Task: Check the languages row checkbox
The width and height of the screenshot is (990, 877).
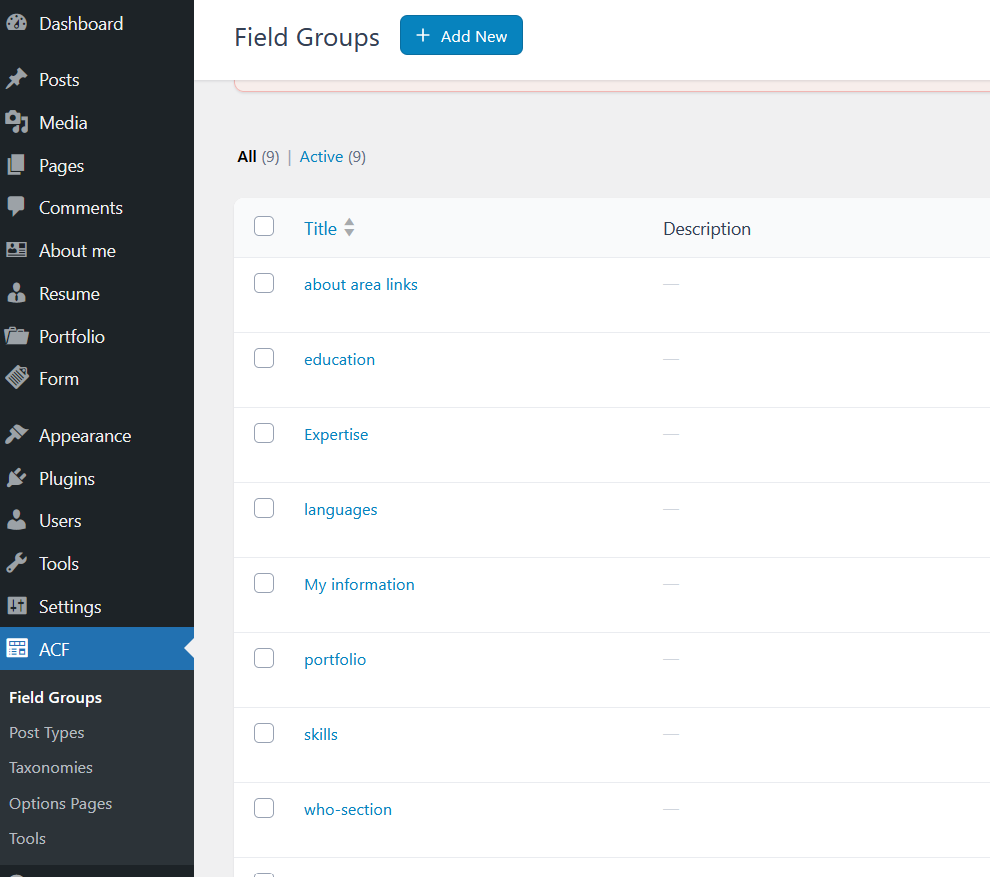Action: tap(264, 508)
